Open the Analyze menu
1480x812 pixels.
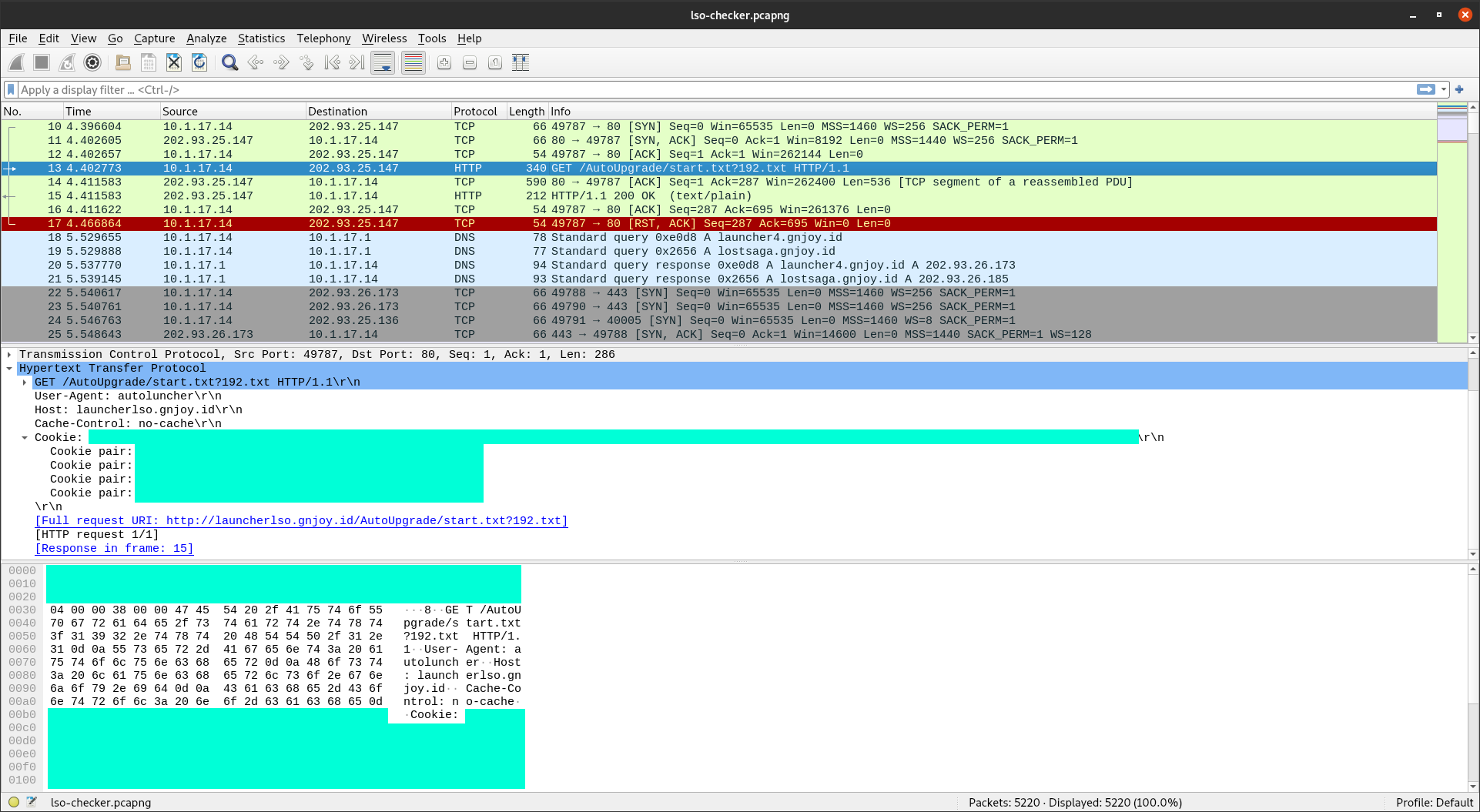tap(206, 38)
